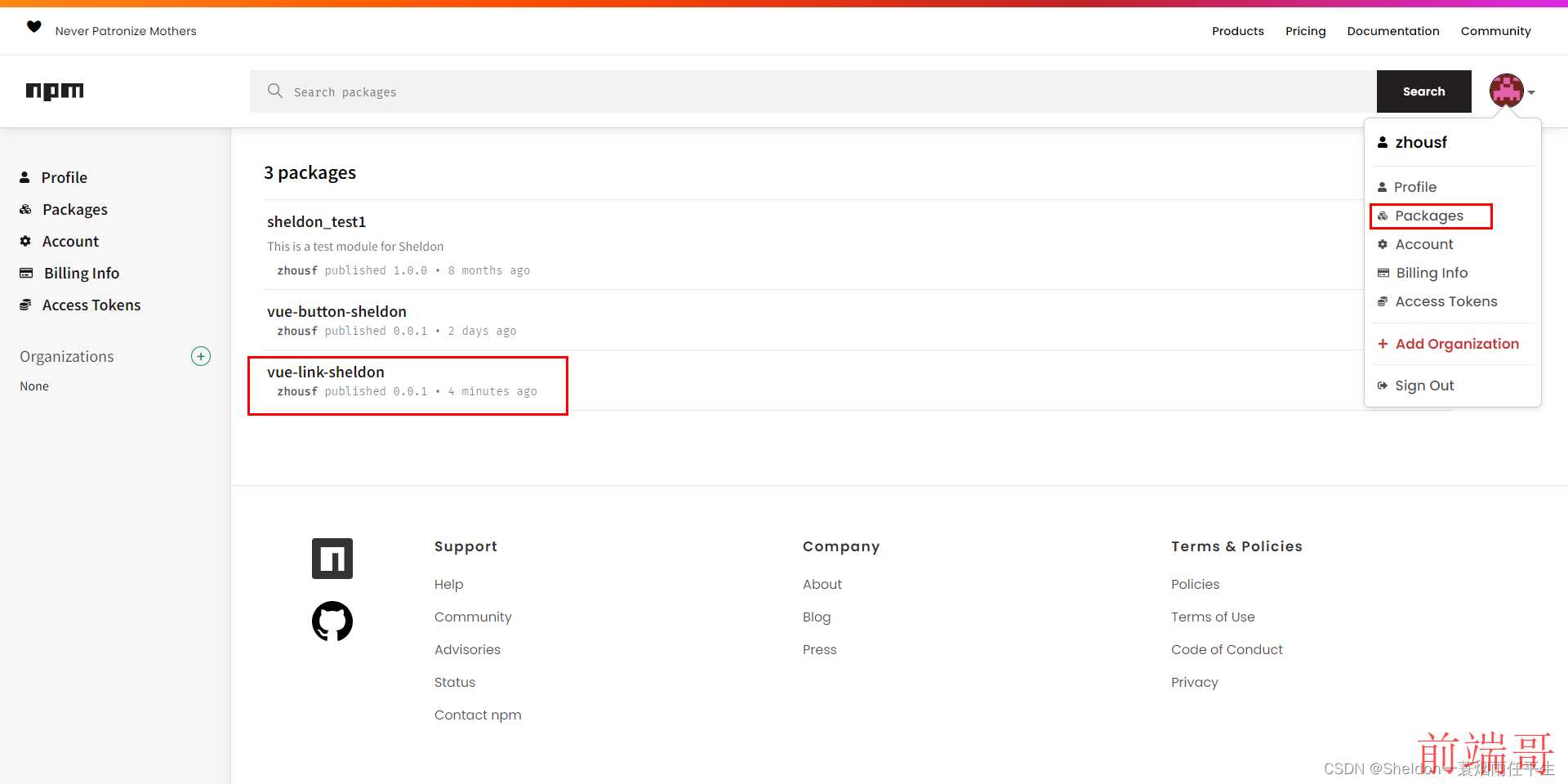Screen dimensions: 1568x784
Task: Open the Community footer link under Support
Action: click(473, 617)
